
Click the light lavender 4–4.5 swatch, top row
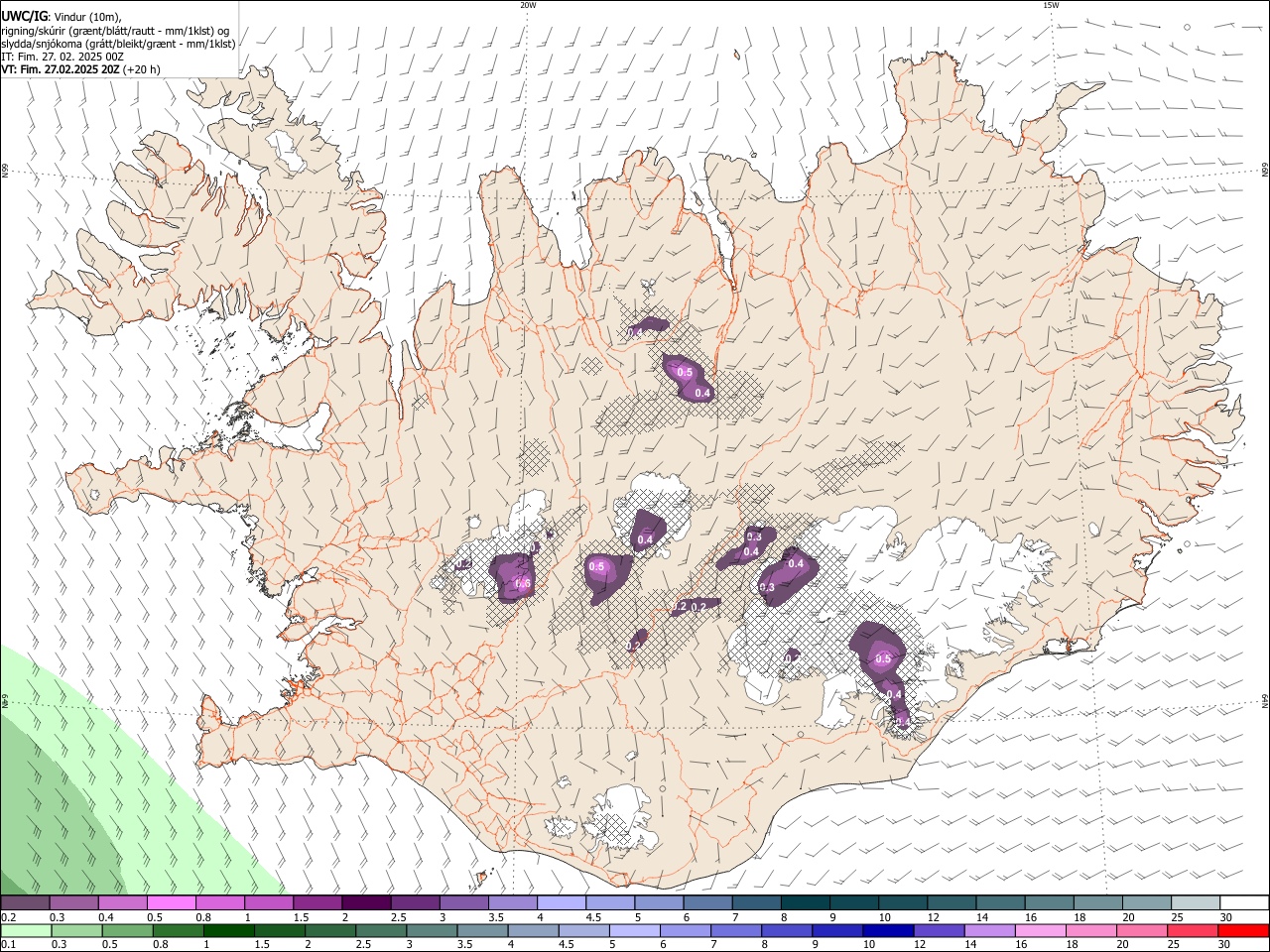tap(562, 902)
